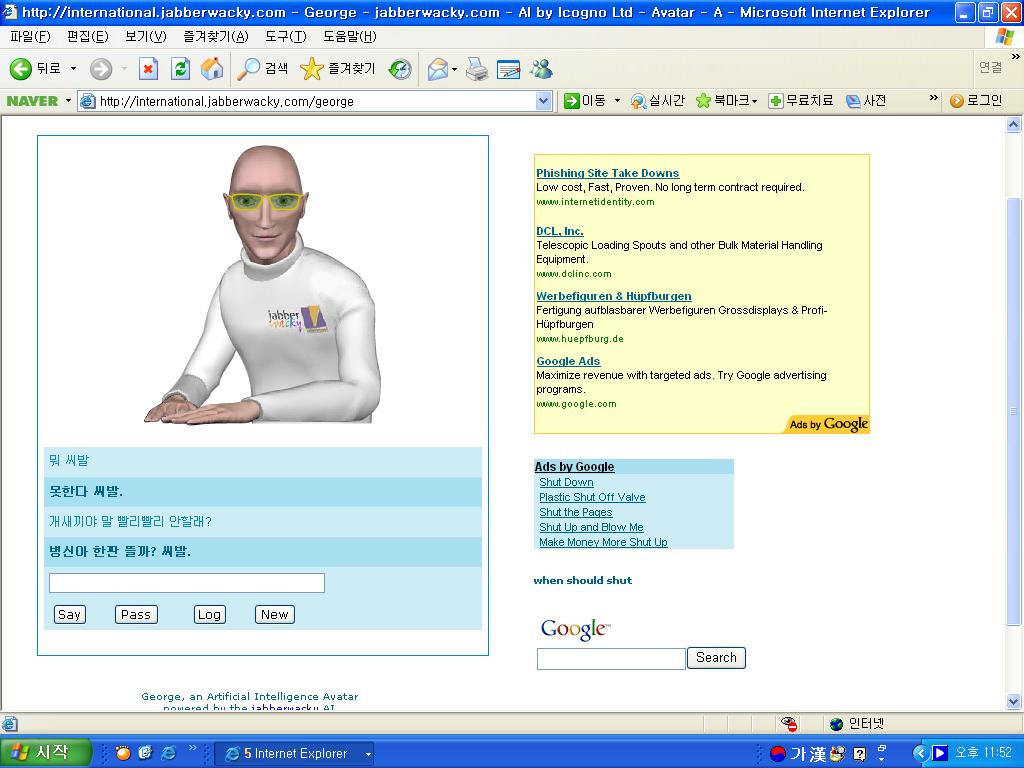
Task: Open the 보기(V) menu
Action: point(146,37)
